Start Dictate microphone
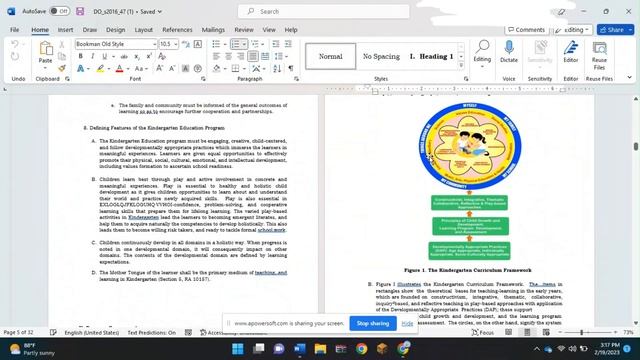The width and height of the screenshot is (640, 360). click(509, 52)
